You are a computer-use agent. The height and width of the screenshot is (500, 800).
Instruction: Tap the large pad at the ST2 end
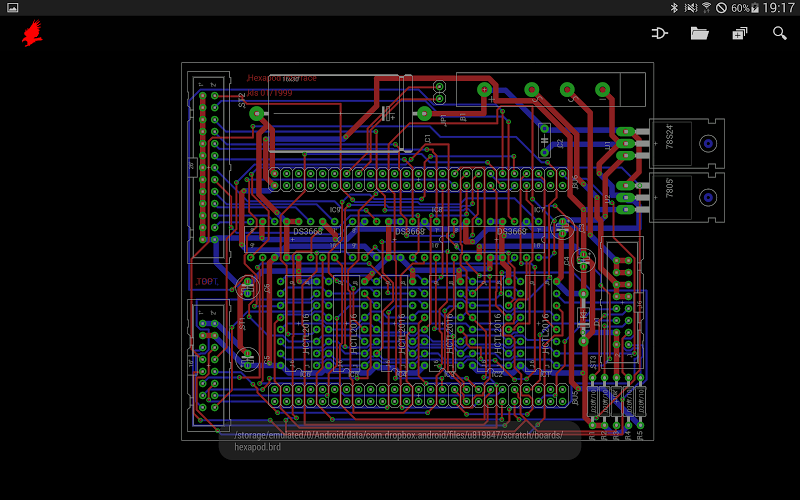[x=257, y=113]
